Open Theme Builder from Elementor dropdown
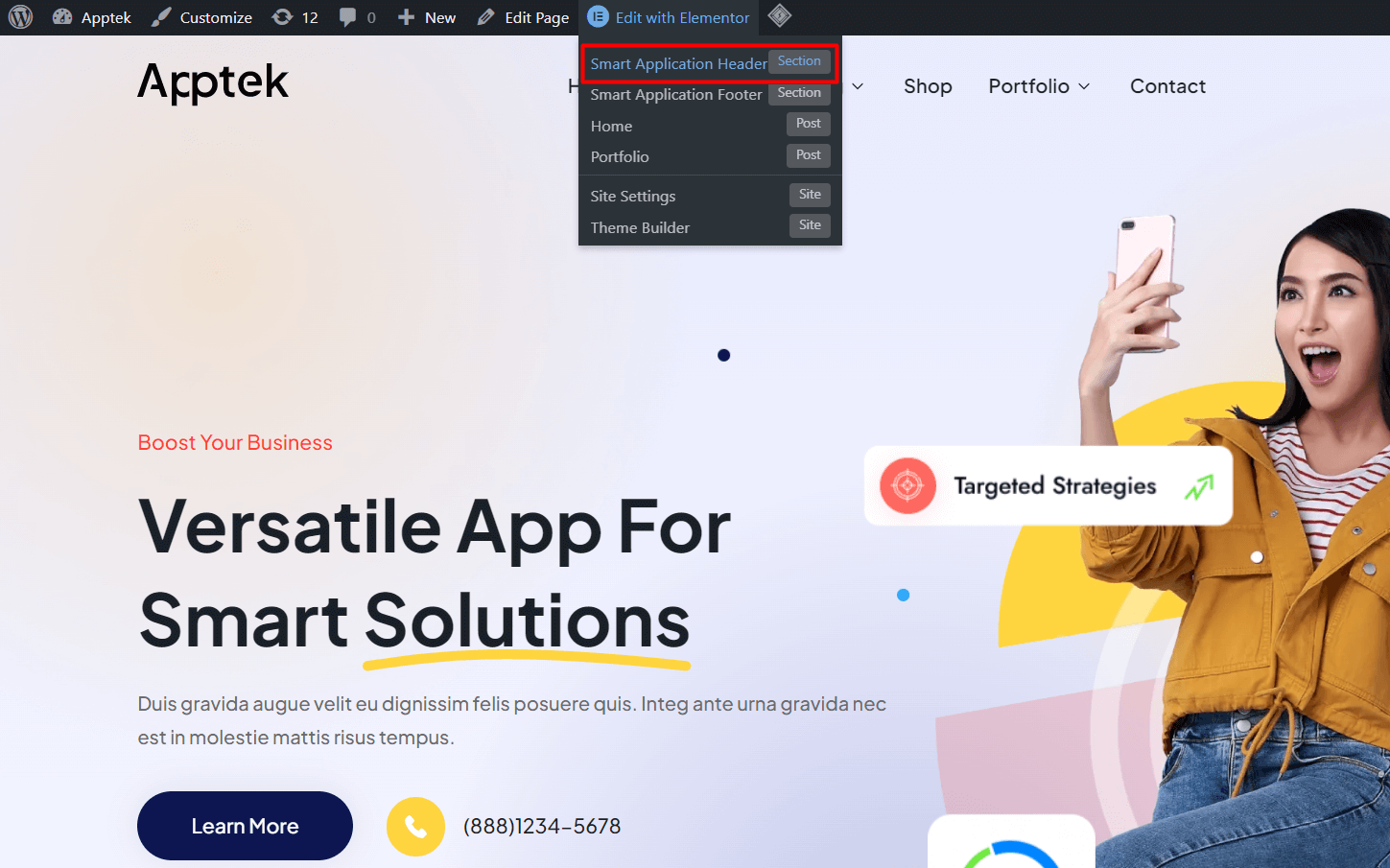 click(x=710, y=227)
